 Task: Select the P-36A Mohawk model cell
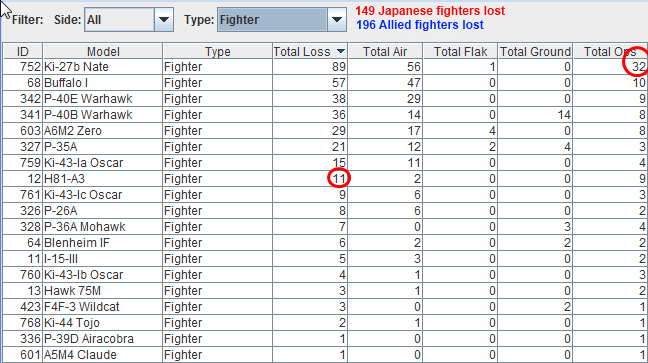pyautogui.click(x=103, y=227)
